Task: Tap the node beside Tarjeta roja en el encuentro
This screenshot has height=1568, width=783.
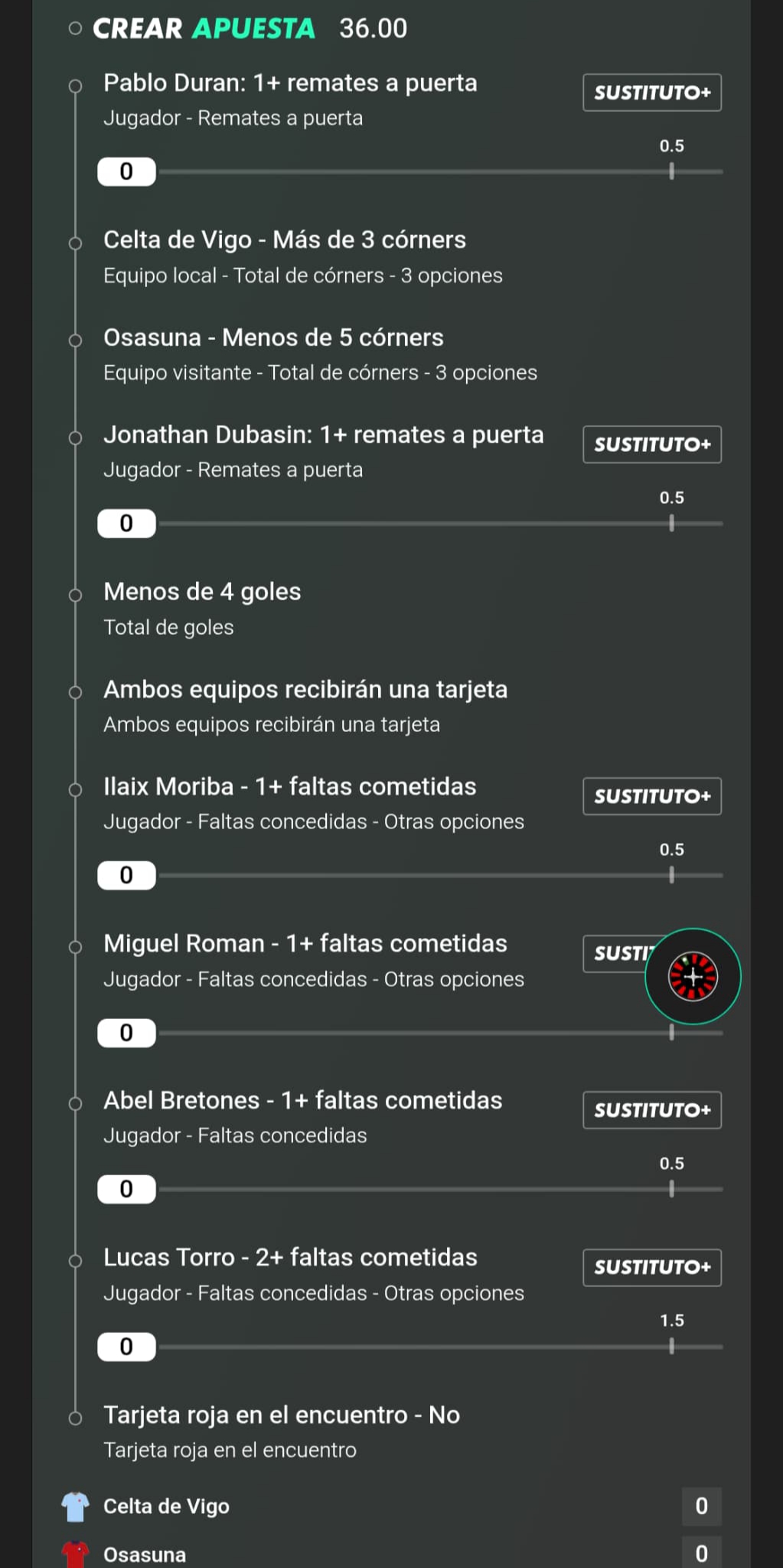Action: [x=75, y=1418]
